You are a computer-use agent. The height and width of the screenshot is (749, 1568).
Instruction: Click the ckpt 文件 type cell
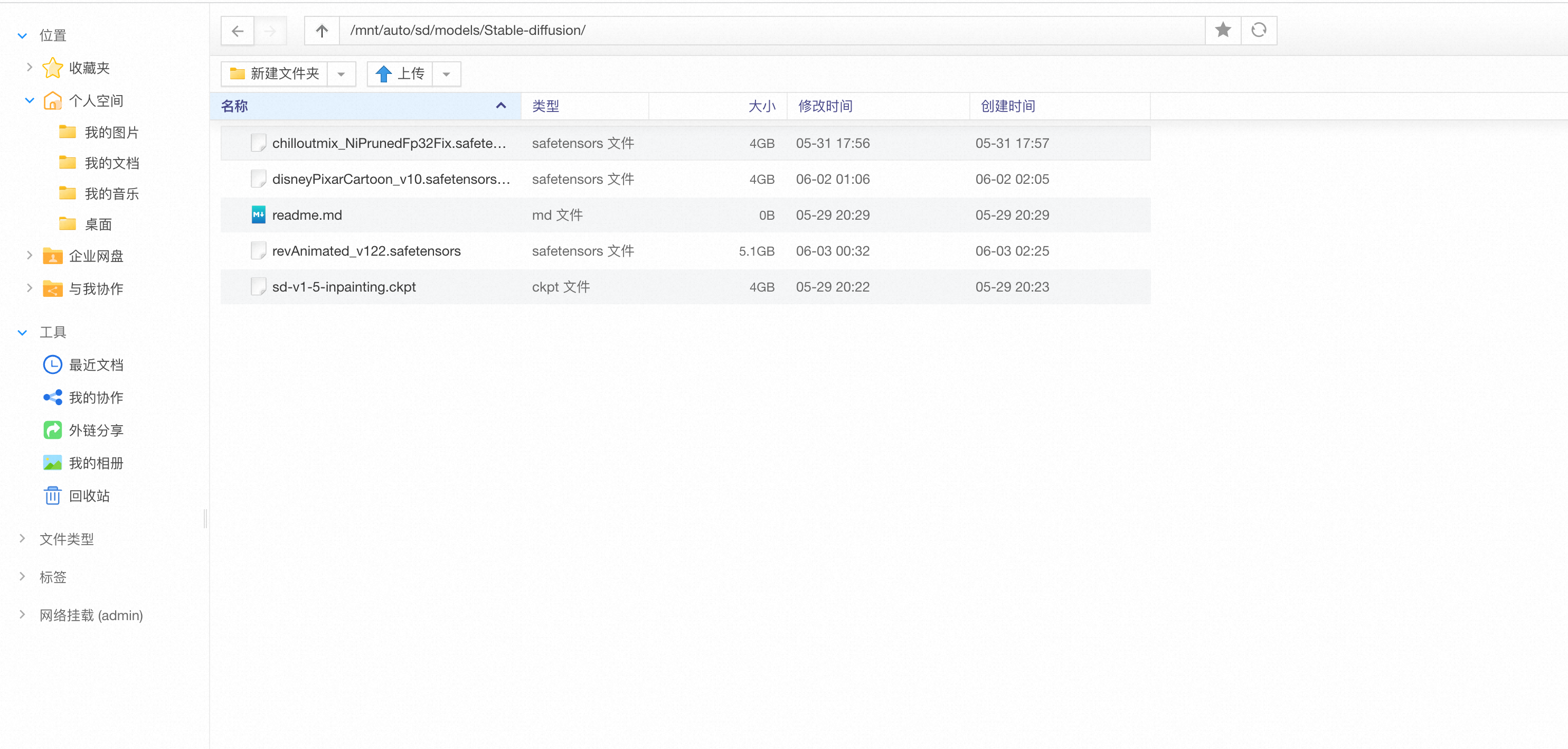tap(561, 287)
